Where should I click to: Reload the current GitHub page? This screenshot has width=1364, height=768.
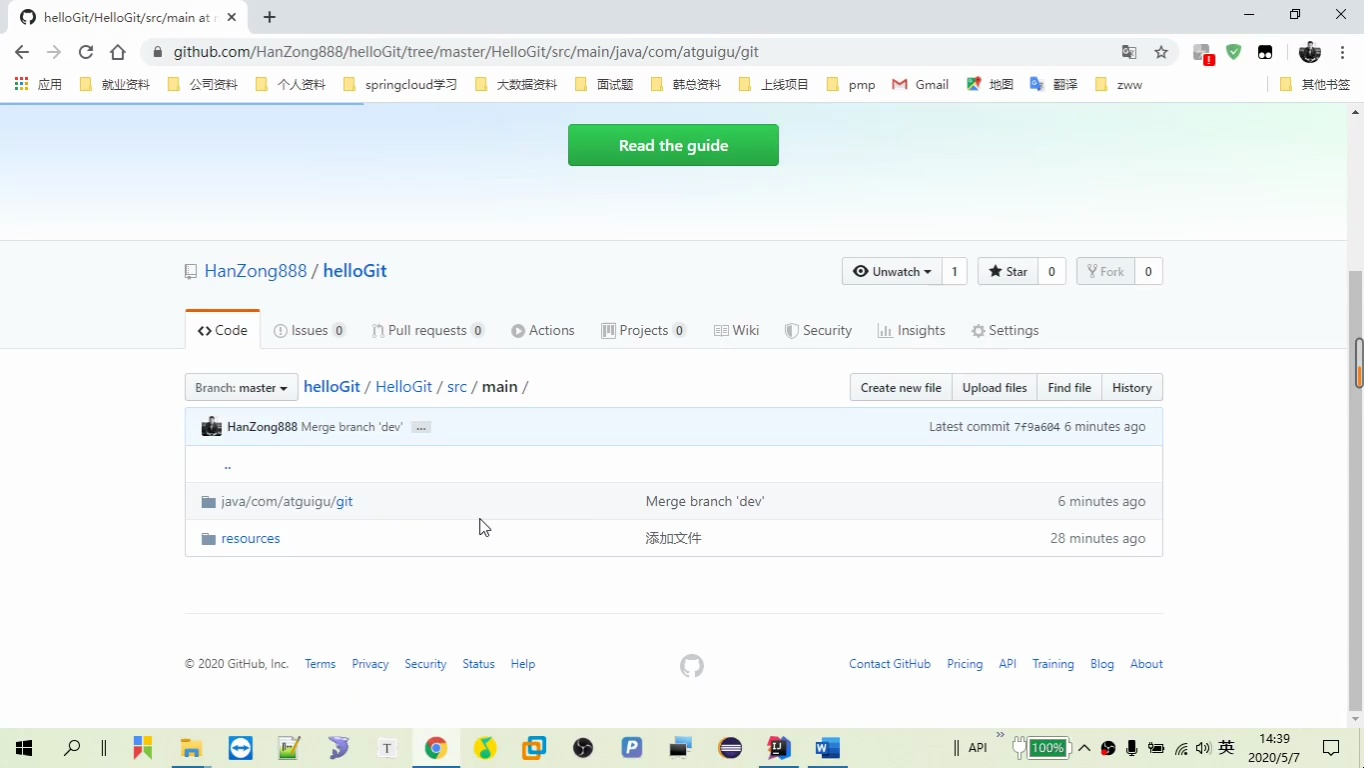tap(86, 52)
